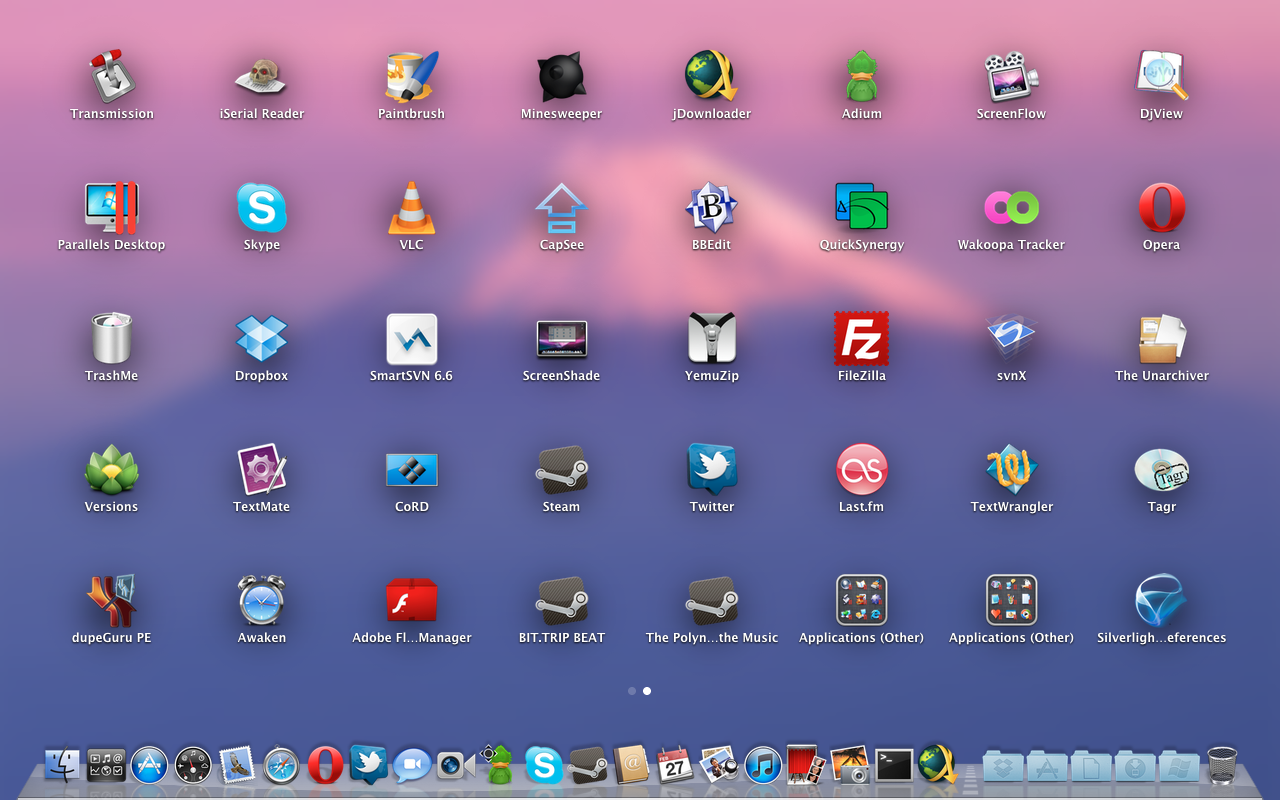Image resolution: width=1280 pixels, height=800 pixels.
Task: Open the VLC media player
Action: pyautogui.click(x=412, y=208)
